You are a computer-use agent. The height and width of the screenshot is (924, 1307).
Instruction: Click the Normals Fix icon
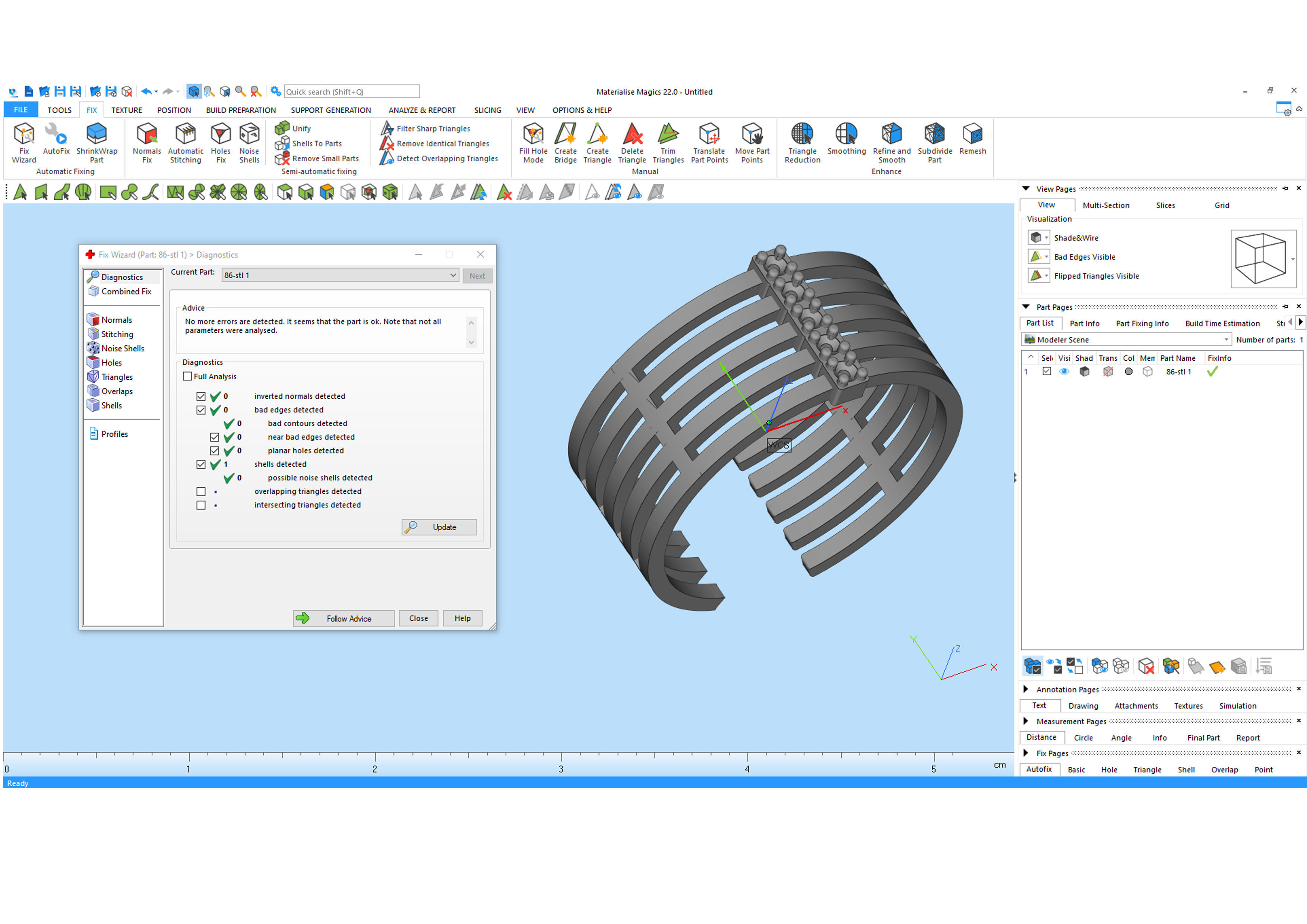[x=147, y=143]
